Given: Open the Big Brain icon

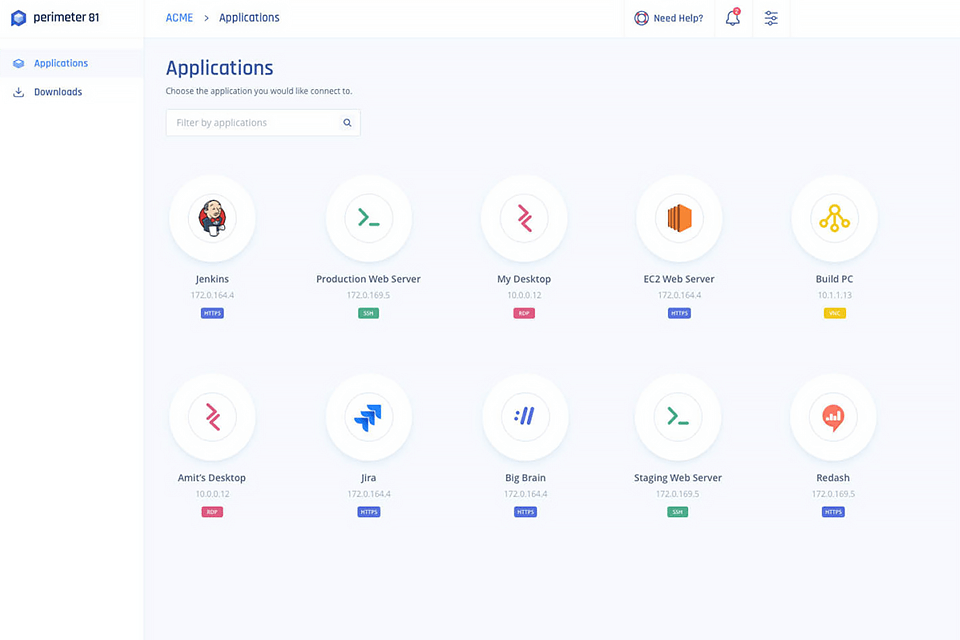Looking at the screenshot, I should pyautogui.click(x=525, y=417).
